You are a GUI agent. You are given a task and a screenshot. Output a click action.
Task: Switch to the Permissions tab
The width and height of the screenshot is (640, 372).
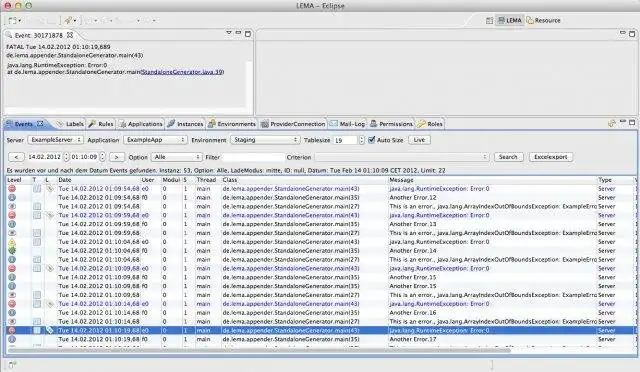point(391,124)
